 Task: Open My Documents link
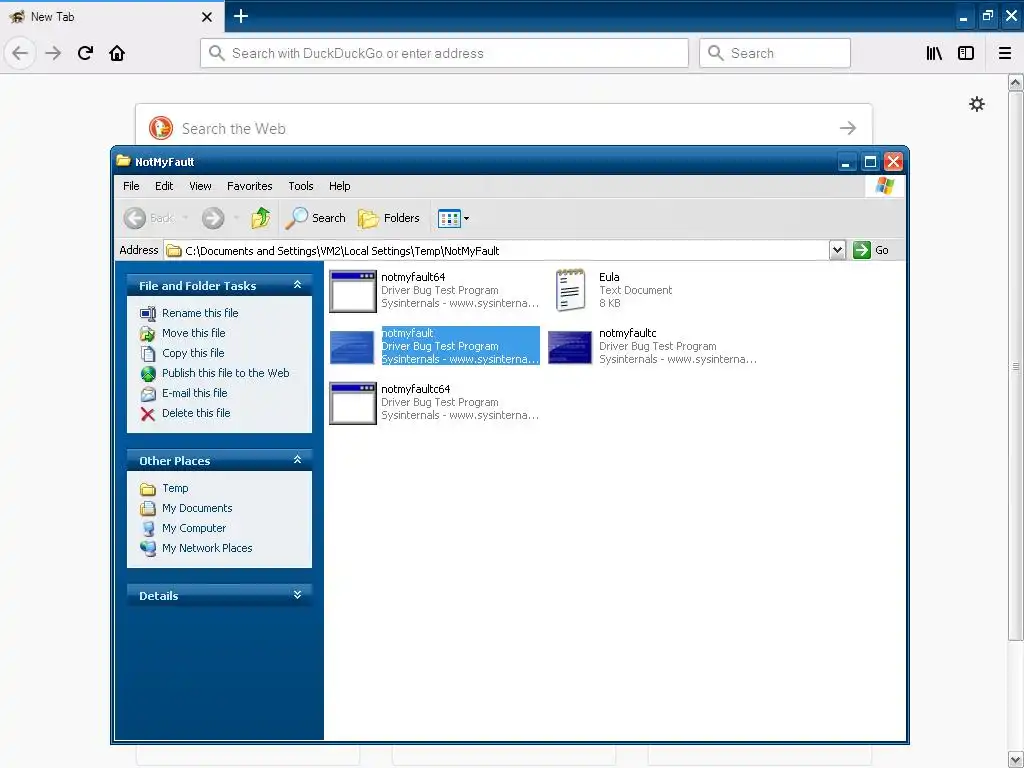pyautogui.click(x=197, y=508)
